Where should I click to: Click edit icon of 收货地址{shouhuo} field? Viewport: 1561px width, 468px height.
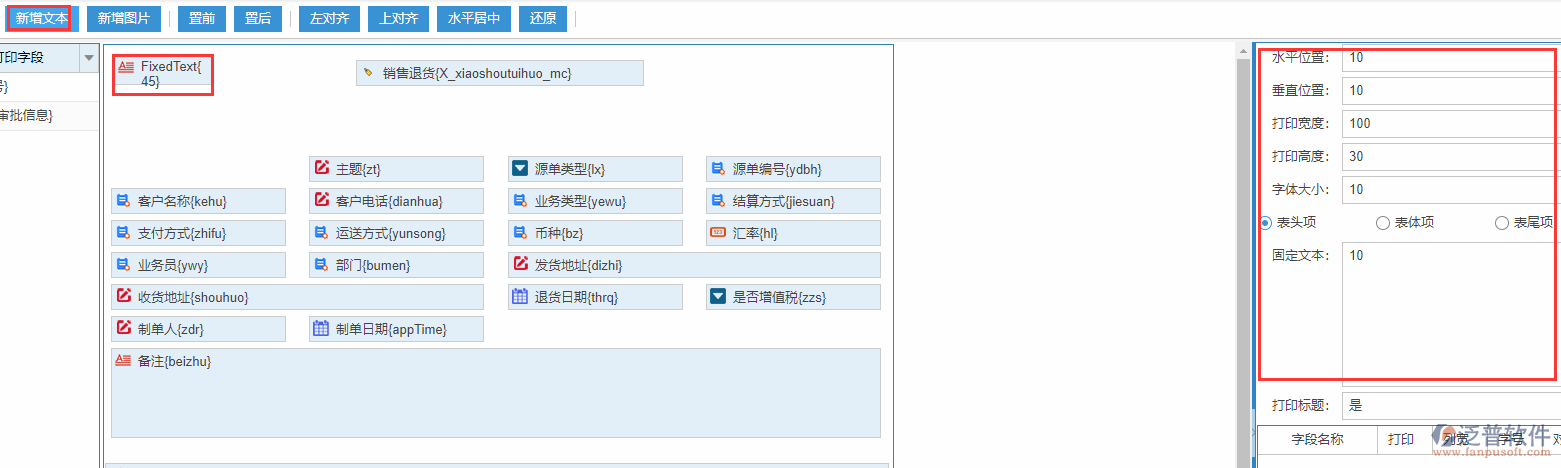[123, 296]
